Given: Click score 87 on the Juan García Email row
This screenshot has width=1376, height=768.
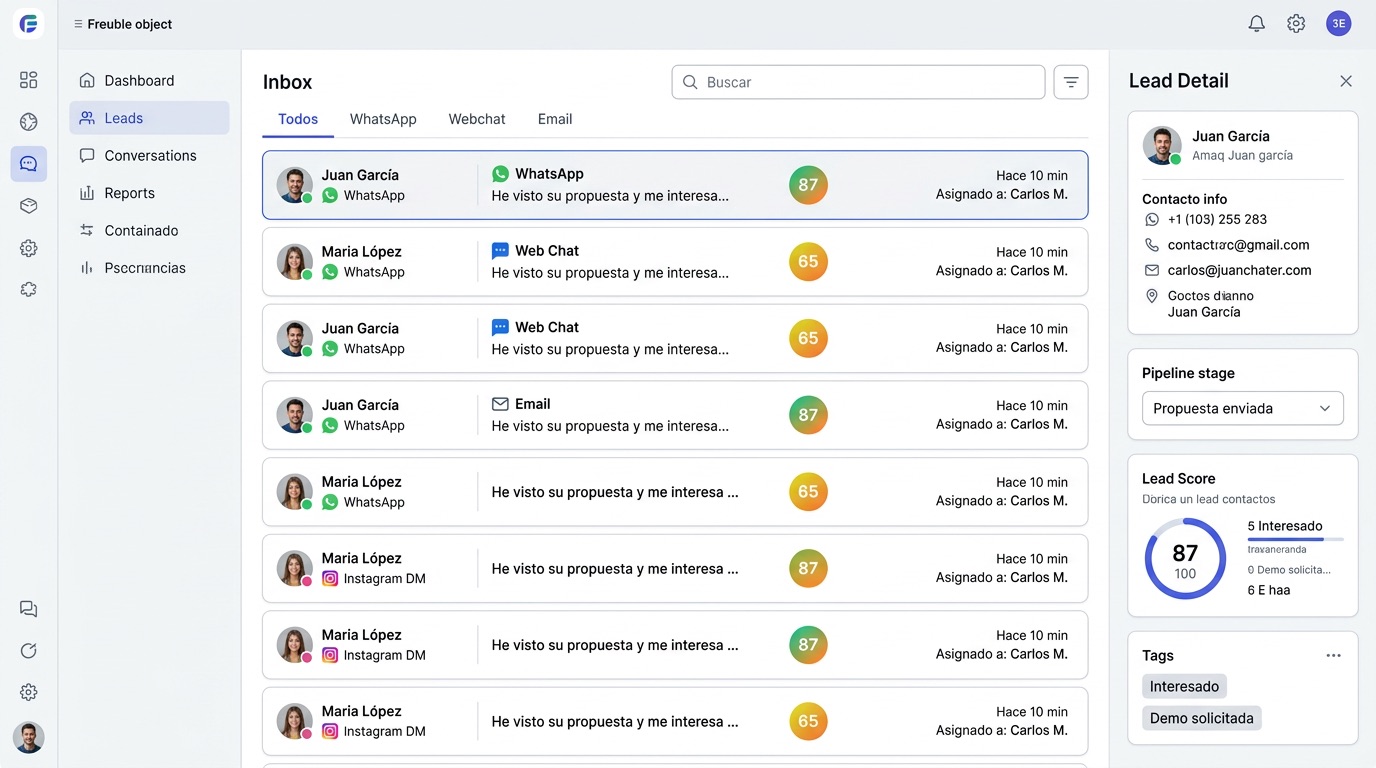Looking at the screenshot, I should pos(808,415).
